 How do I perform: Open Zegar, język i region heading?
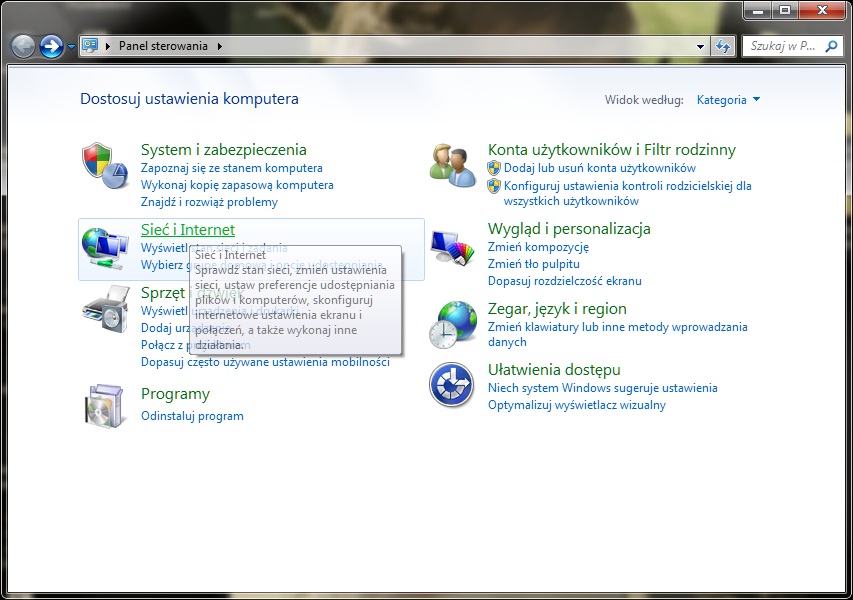(x=557, y=309)
